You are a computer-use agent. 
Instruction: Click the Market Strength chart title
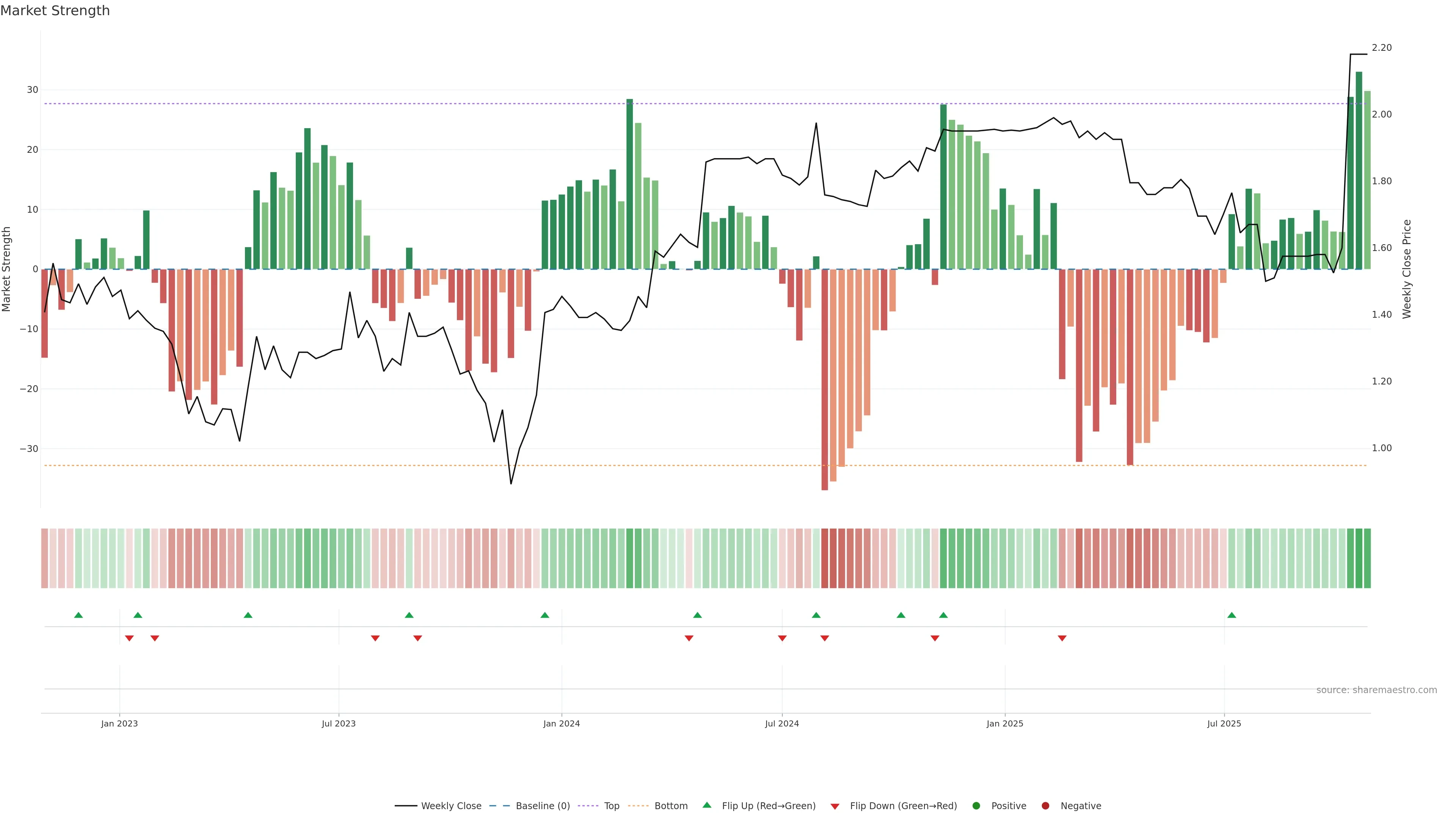55,11
